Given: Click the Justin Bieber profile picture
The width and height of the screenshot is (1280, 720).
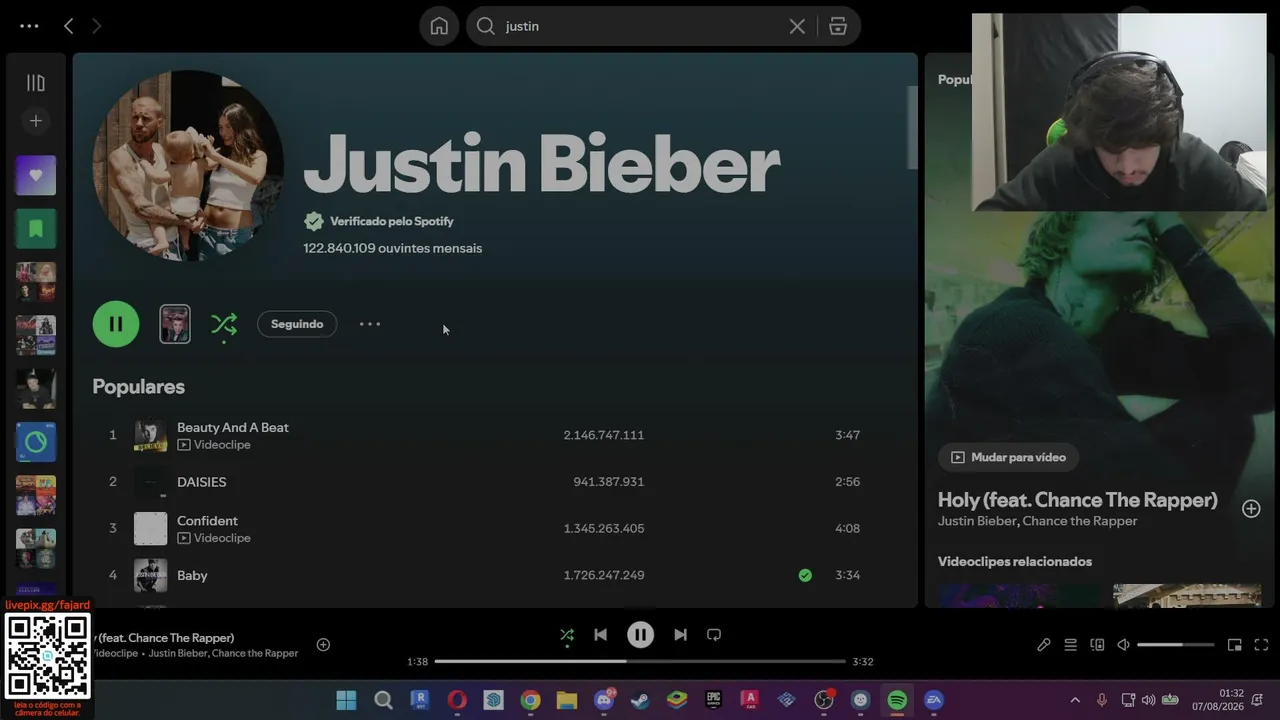Looking at the screenshot, I should pos(188,165).
